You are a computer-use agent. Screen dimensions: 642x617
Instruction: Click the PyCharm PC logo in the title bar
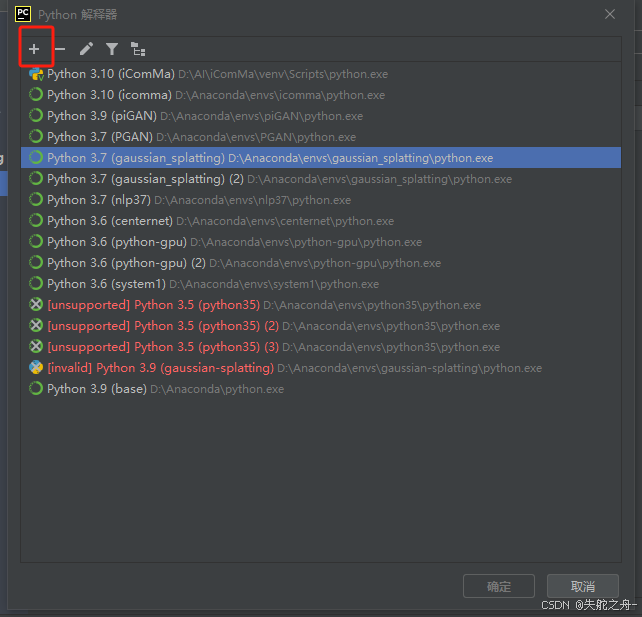click(23, 14)
